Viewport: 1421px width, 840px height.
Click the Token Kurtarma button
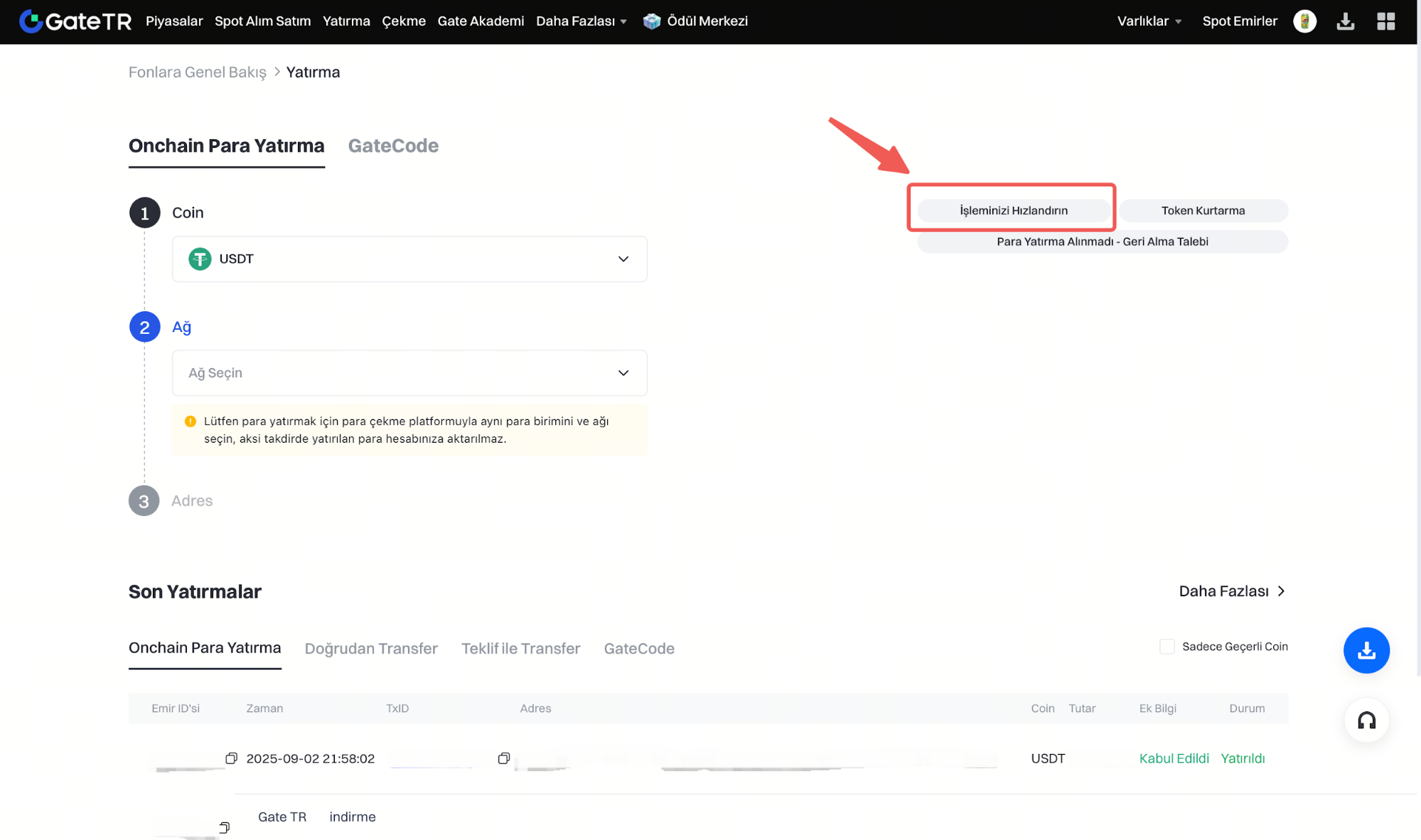1203,210
